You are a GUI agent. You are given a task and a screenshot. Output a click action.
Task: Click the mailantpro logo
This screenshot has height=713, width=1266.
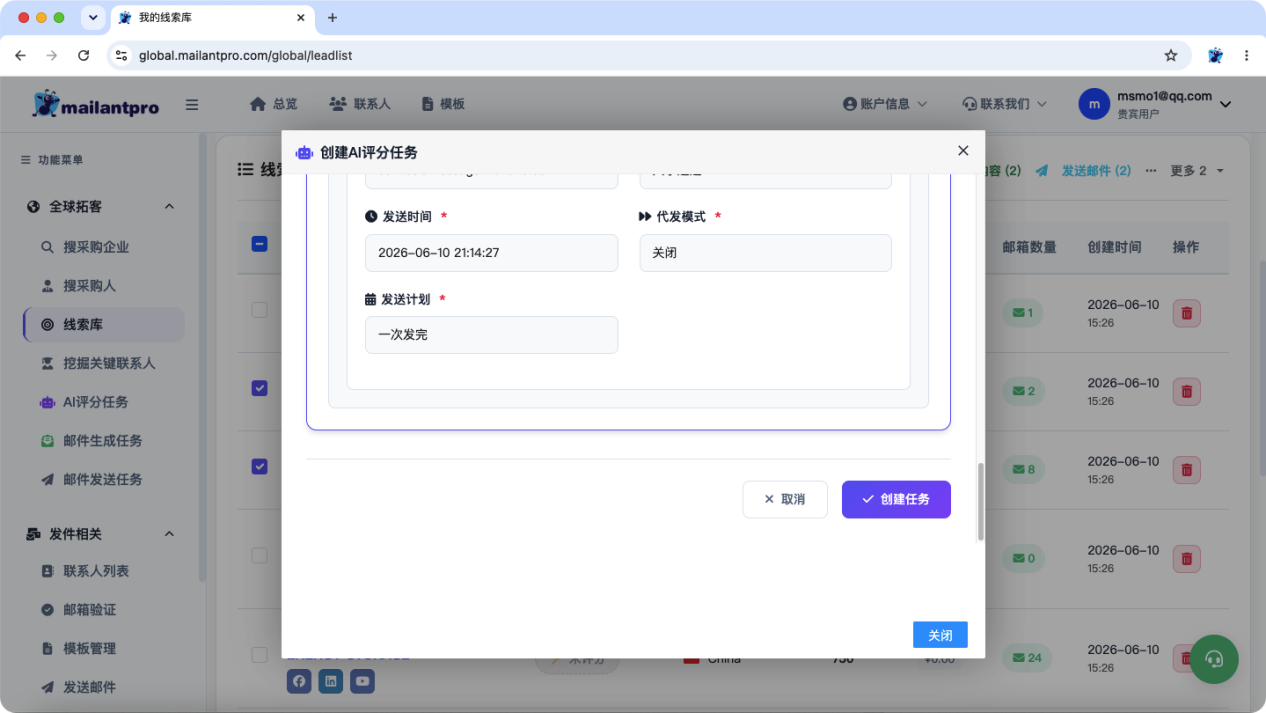coord(96,104)
